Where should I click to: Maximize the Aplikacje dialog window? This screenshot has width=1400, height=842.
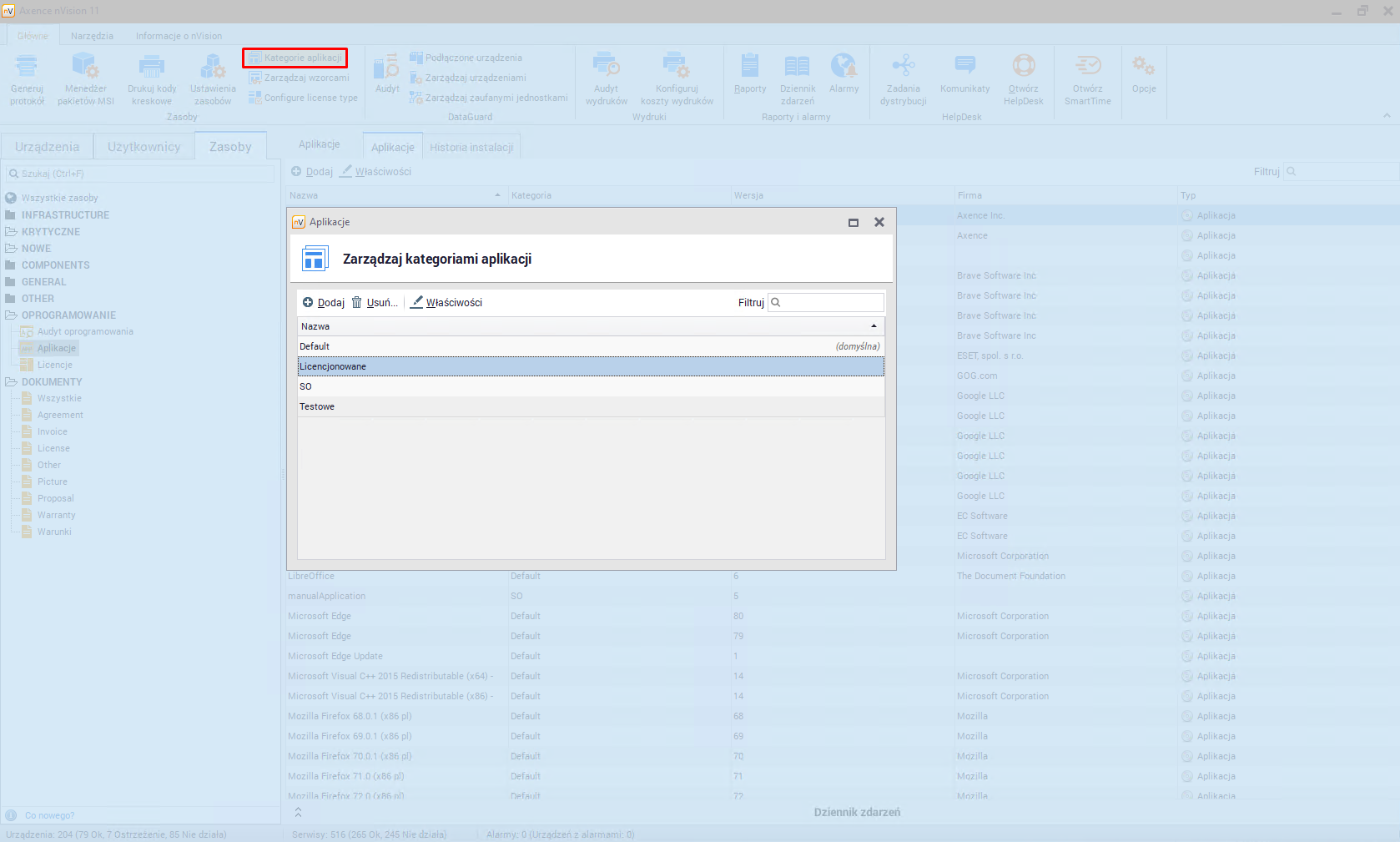854,223
